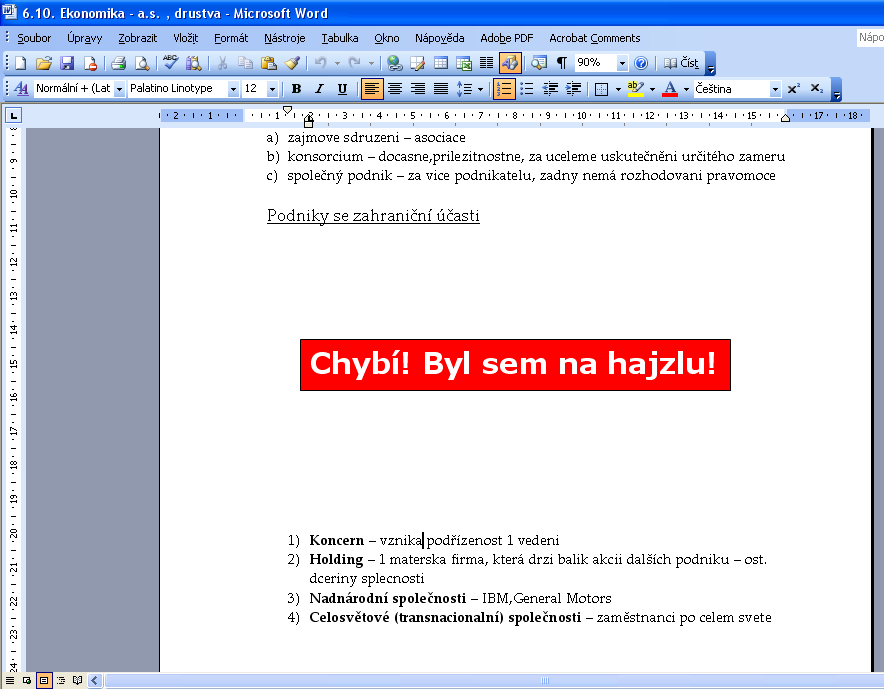Open Print Preview magnifier icon

(x=142, y=63)
